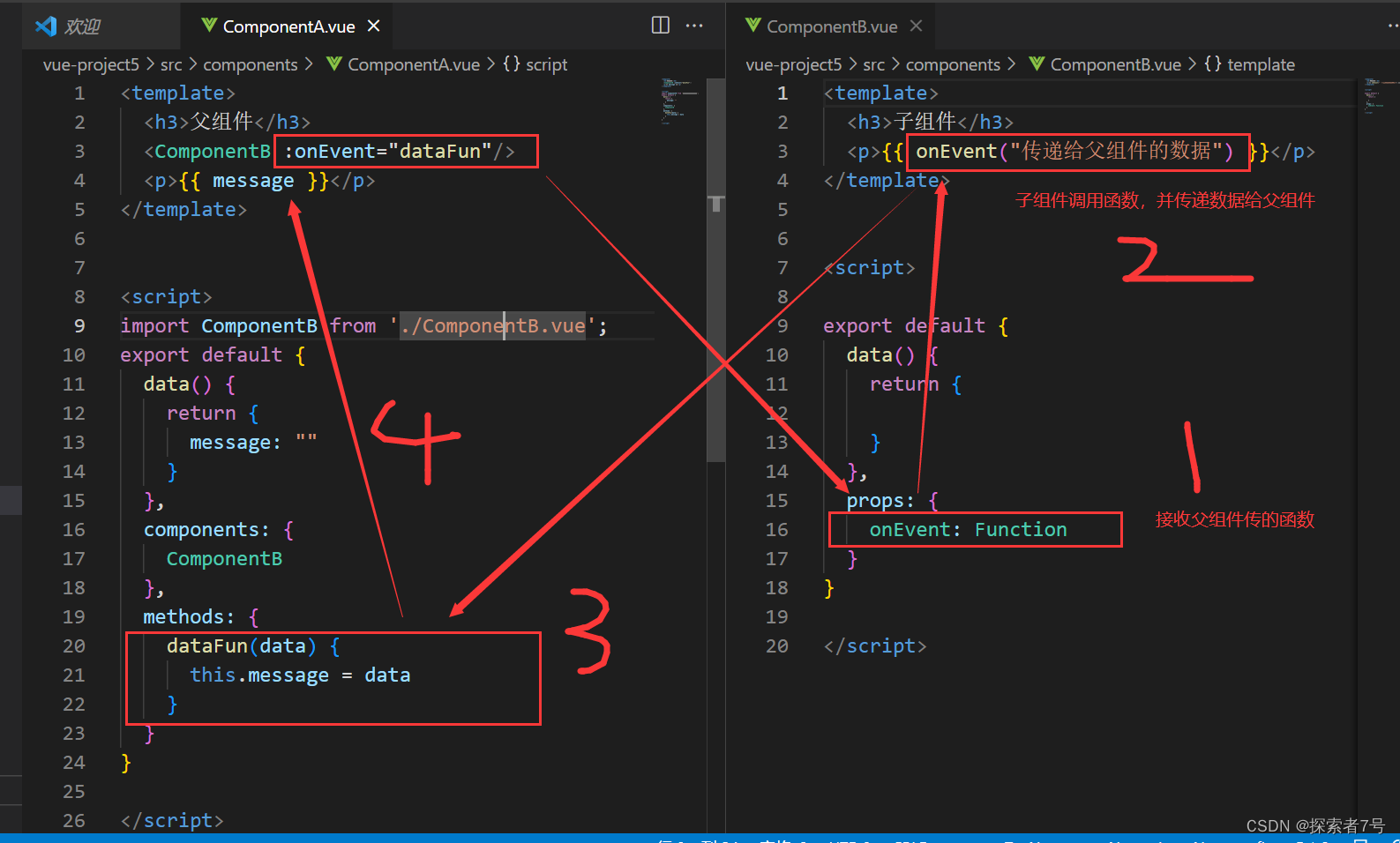The image size is (1400, 843).
Task: Click the onEvent: Function prop declaration
Action: tap(969, 530)
